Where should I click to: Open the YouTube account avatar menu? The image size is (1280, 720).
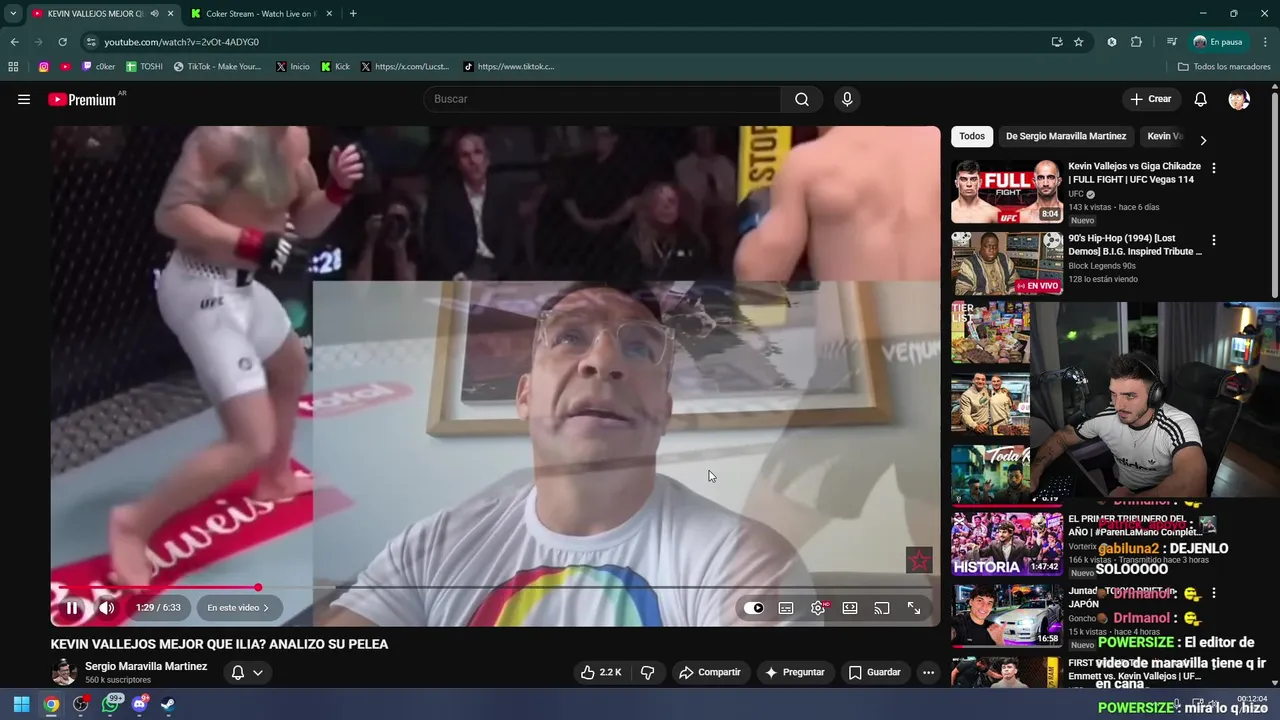point(1239,99)
